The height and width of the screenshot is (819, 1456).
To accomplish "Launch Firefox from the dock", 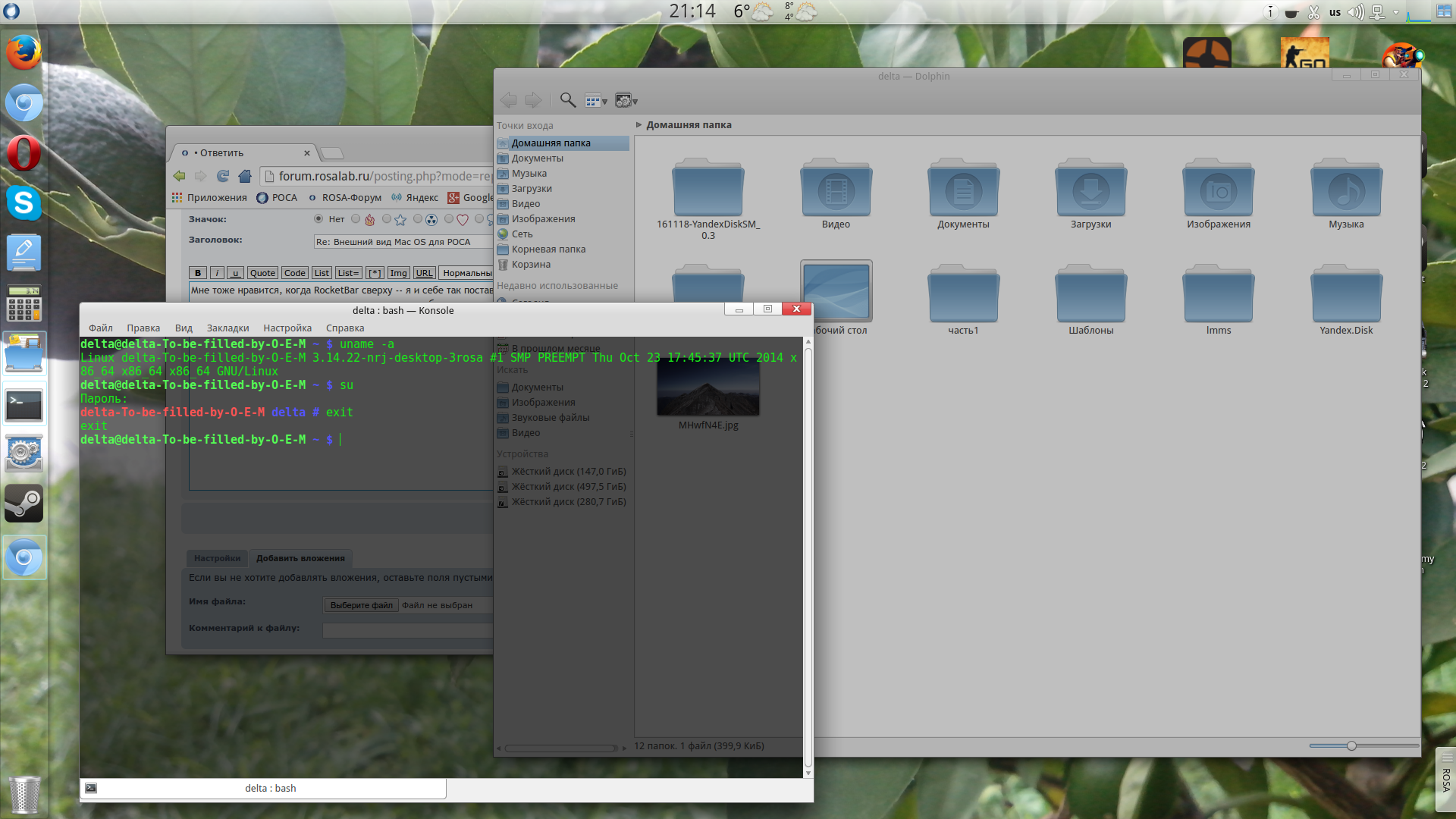I will 24,53.
